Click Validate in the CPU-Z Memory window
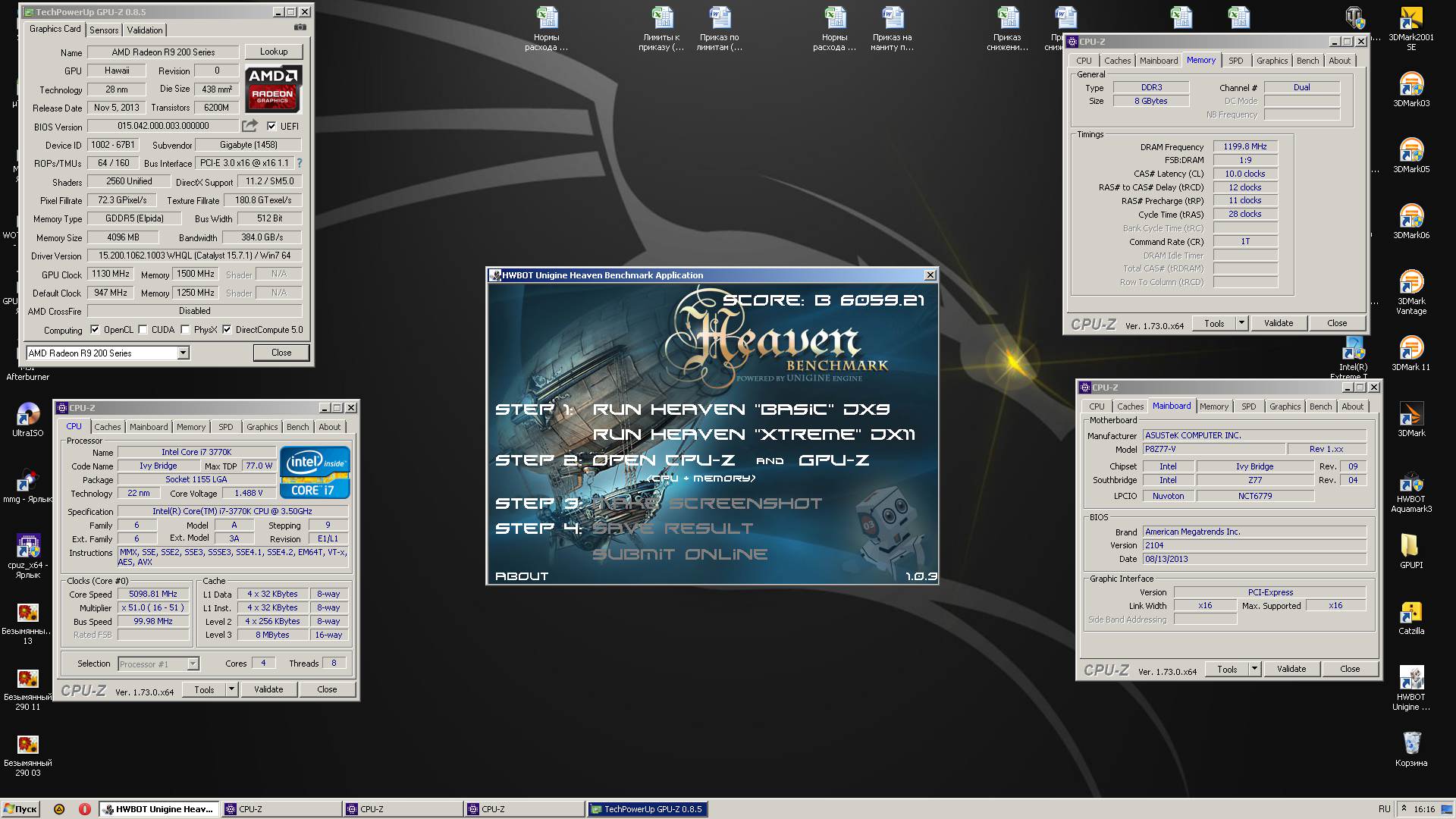The width and height of the screenshot is (1456, 819). [1279, 323]
